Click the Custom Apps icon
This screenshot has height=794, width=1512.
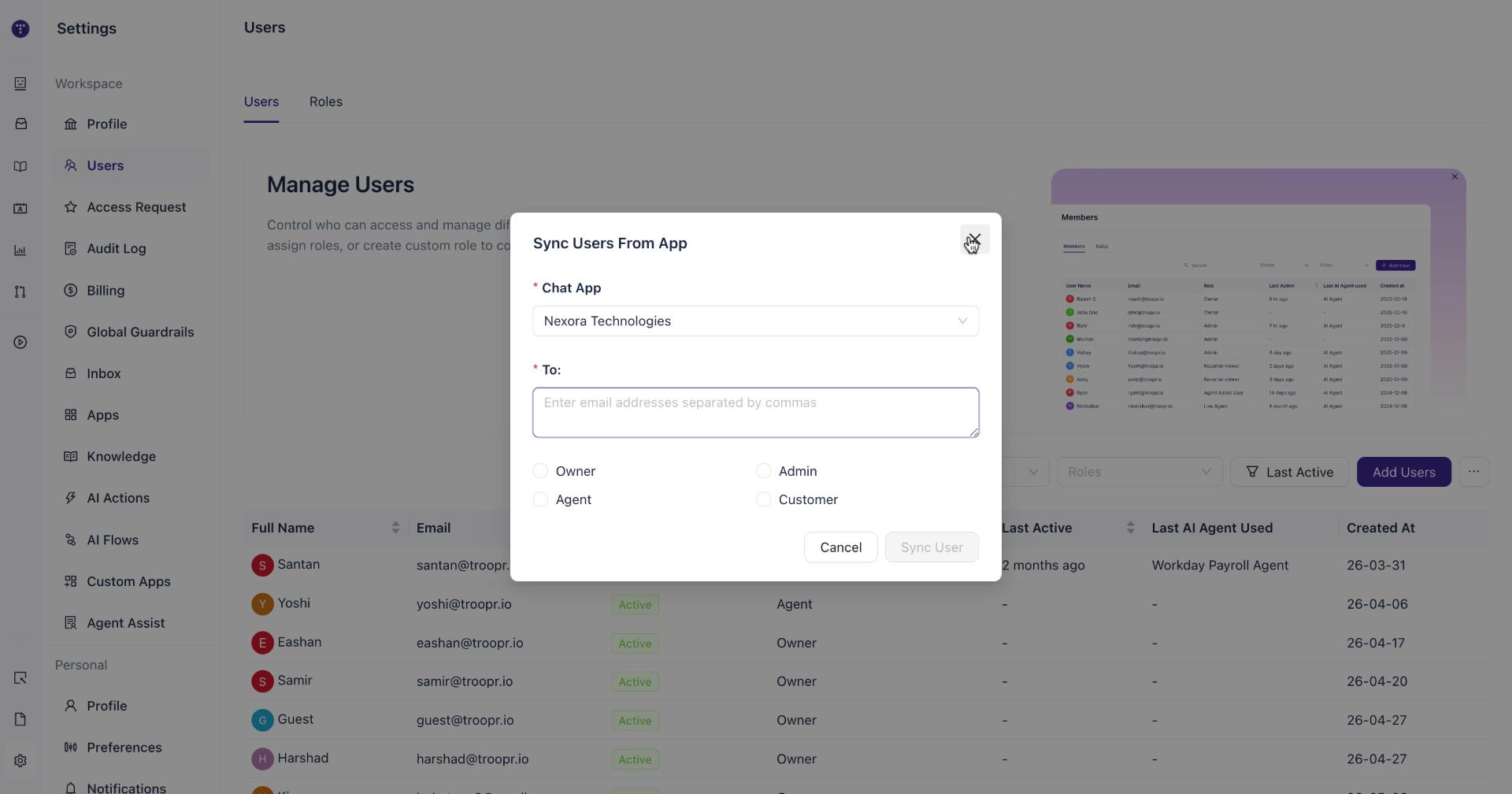tap(71, 581)
